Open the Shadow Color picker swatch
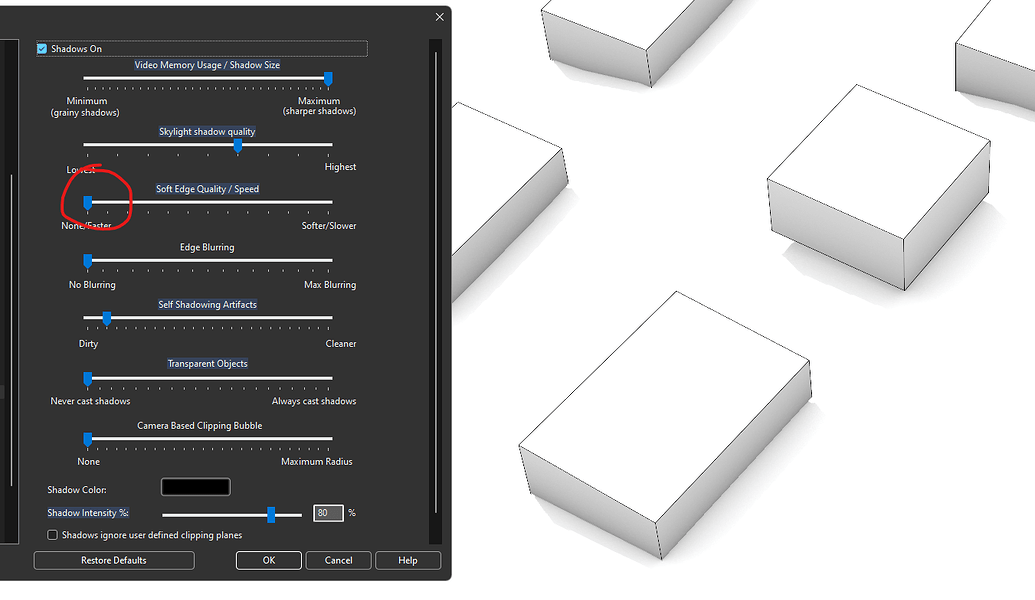The width and height of the screenshot is (1035, 600). click(195, 487)
